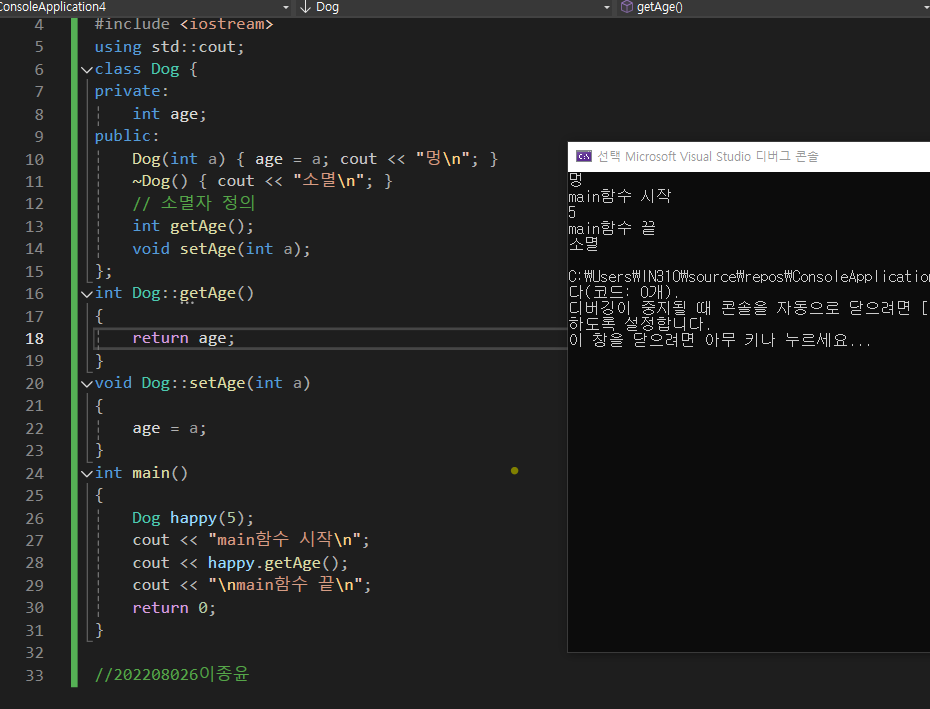Collapse the int main() function block
This screenshot has height=709, width=930.
87,473
